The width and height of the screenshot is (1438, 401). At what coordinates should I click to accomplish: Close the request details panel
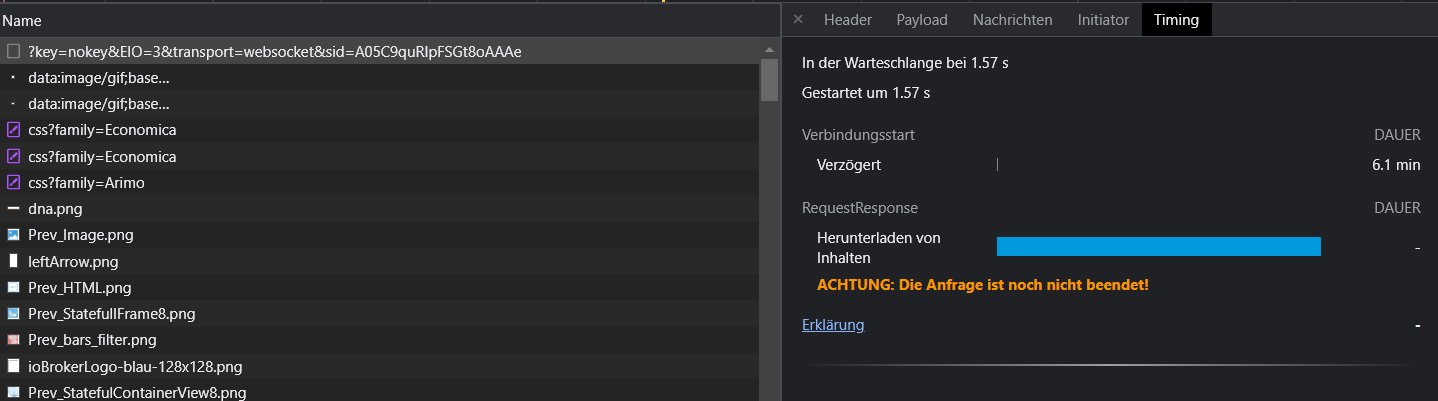pos(798,19)
